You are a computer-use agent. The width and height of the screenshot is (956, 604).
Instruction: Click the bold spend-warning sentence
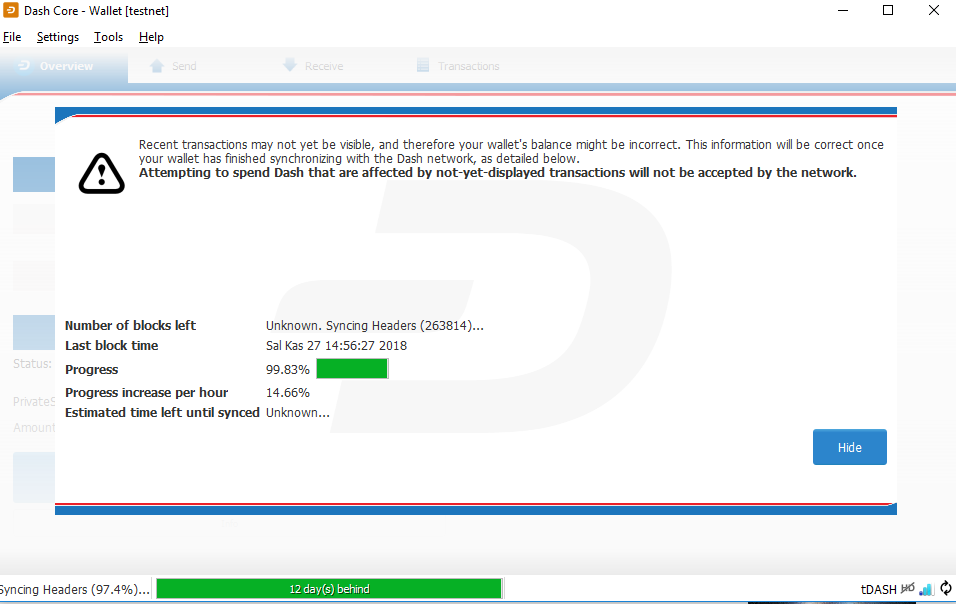point(498,172)
